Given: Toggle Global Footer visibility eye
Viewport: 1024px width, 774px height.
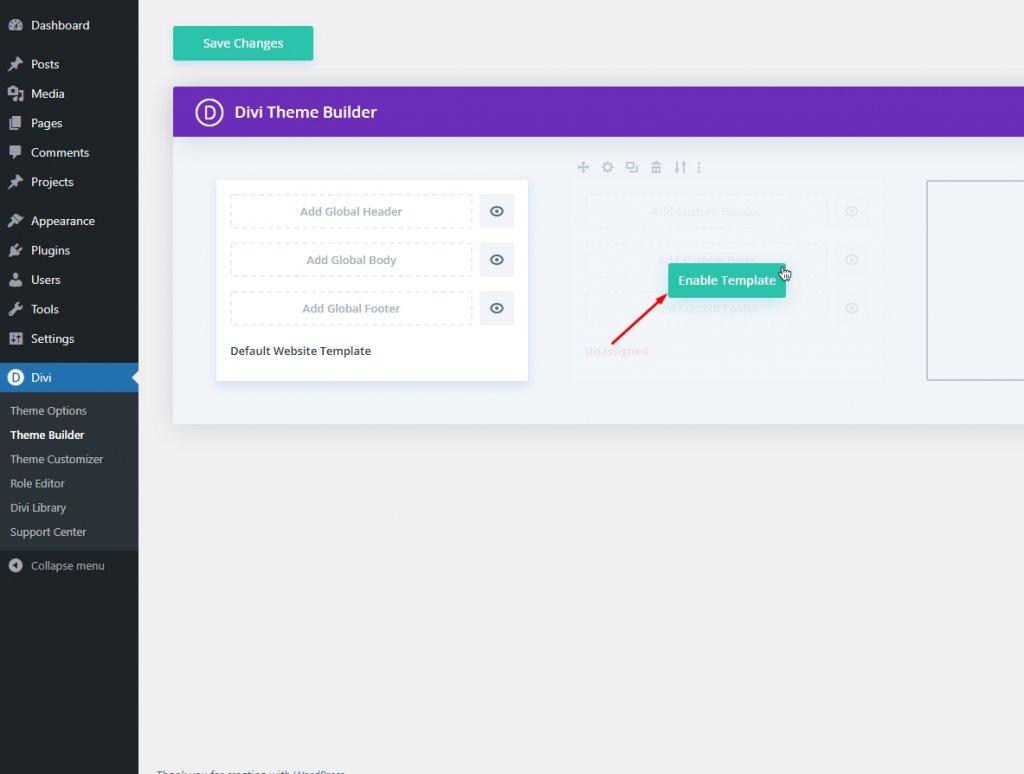Looking at the screenshot, I should (x=496, y=308).
